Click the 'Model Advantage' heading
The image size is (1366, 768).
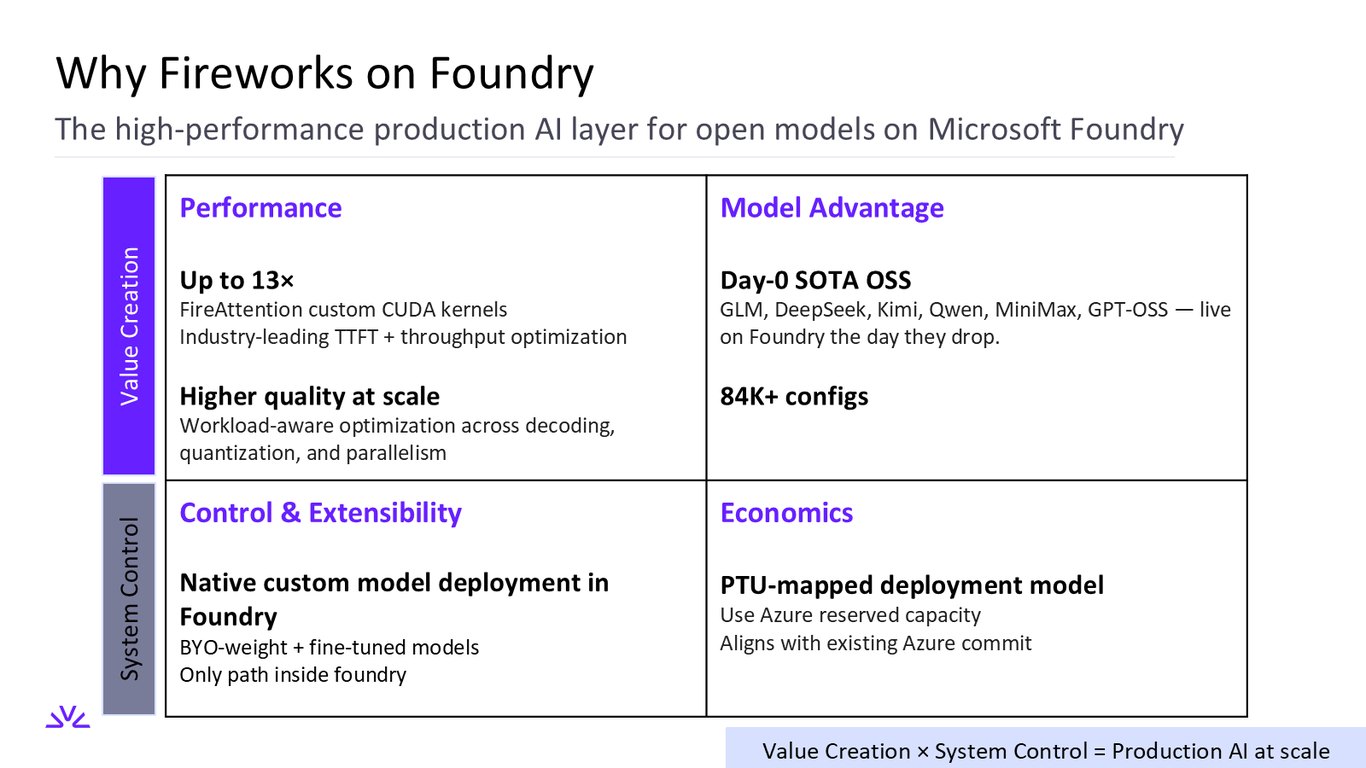click(832, 208)
